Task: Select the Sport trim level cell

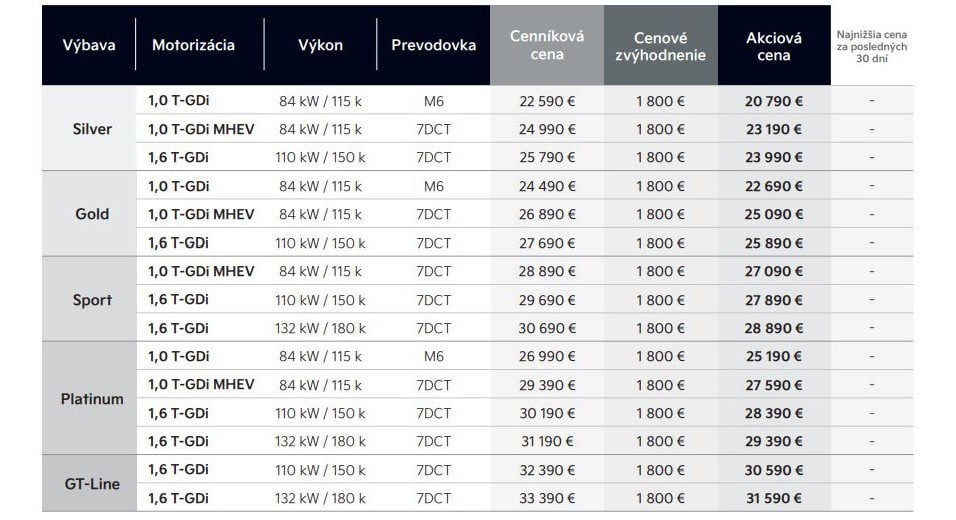Action: point(92,300)
